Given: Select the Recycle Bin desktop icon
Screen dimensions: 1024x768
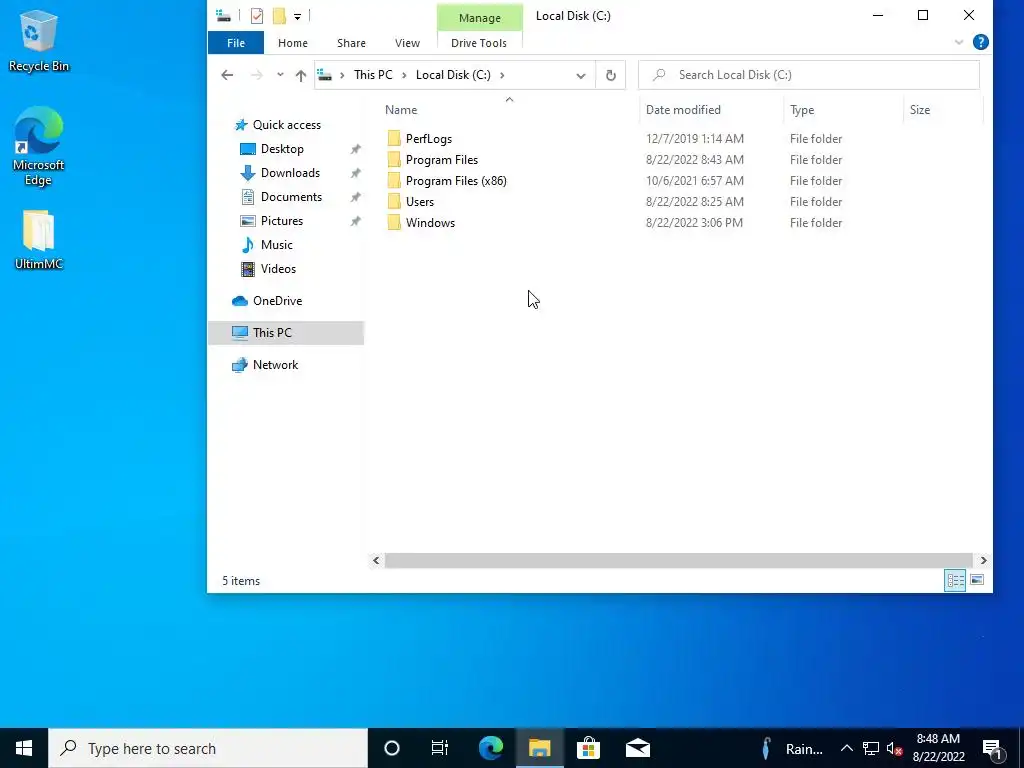Looking at the screenshot, I should pos(39,40).
